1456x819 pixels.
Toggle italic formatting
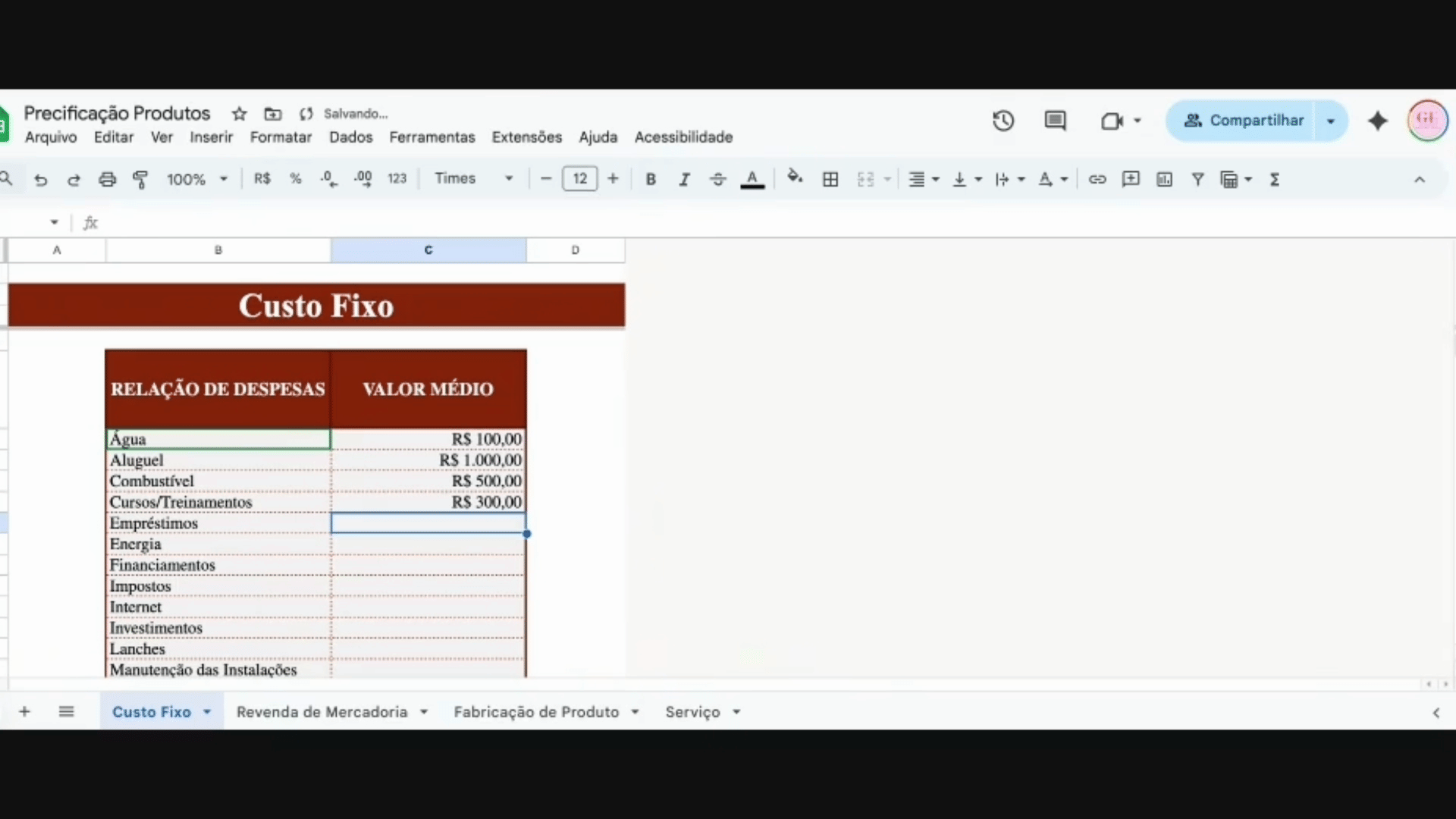[x=684, y=180]
